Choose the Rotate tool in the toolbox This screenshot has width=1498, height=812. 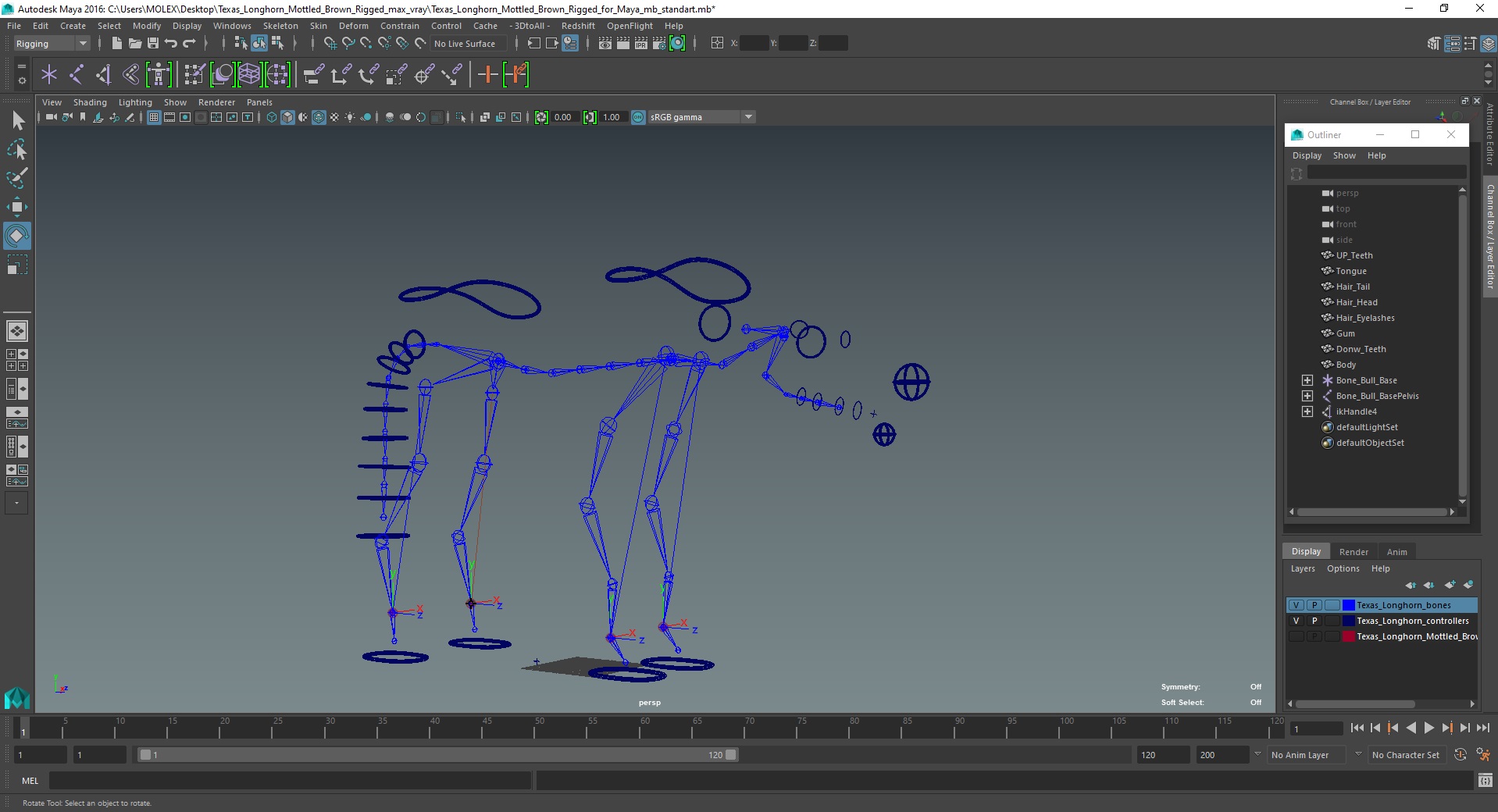17,236
